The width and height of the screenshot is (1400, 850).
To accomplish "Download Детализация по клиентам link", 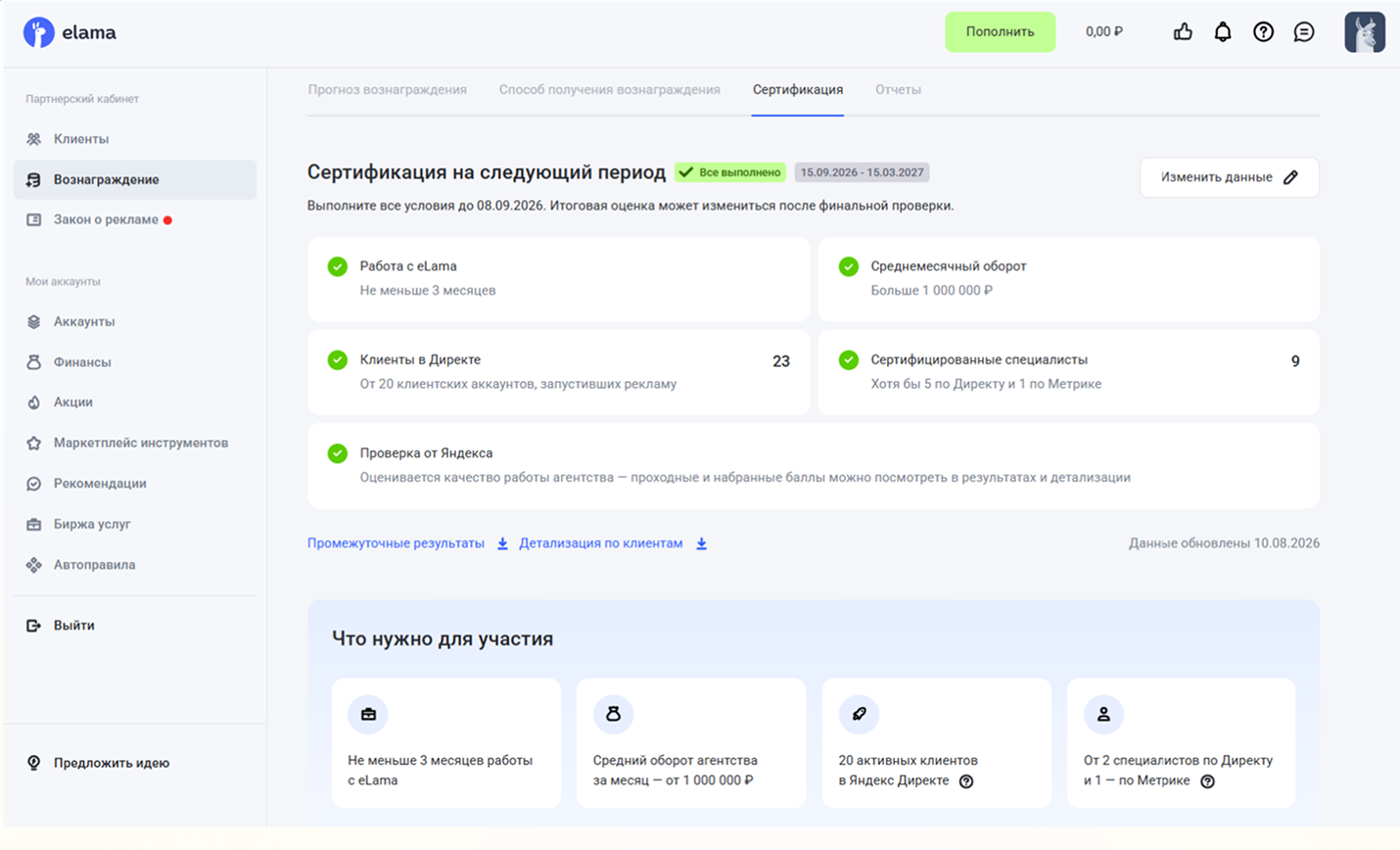I will [x=600, y=543].
